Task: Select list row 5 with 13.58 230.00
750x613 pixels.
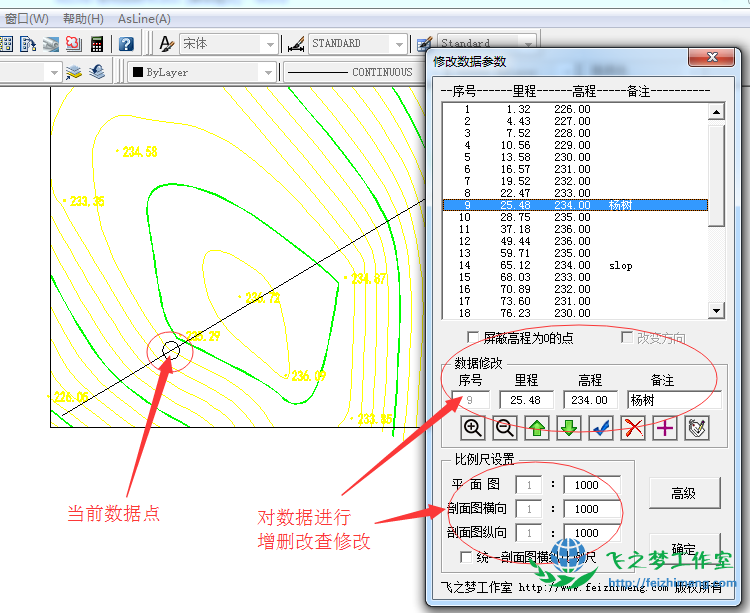Action: point(575,157)
